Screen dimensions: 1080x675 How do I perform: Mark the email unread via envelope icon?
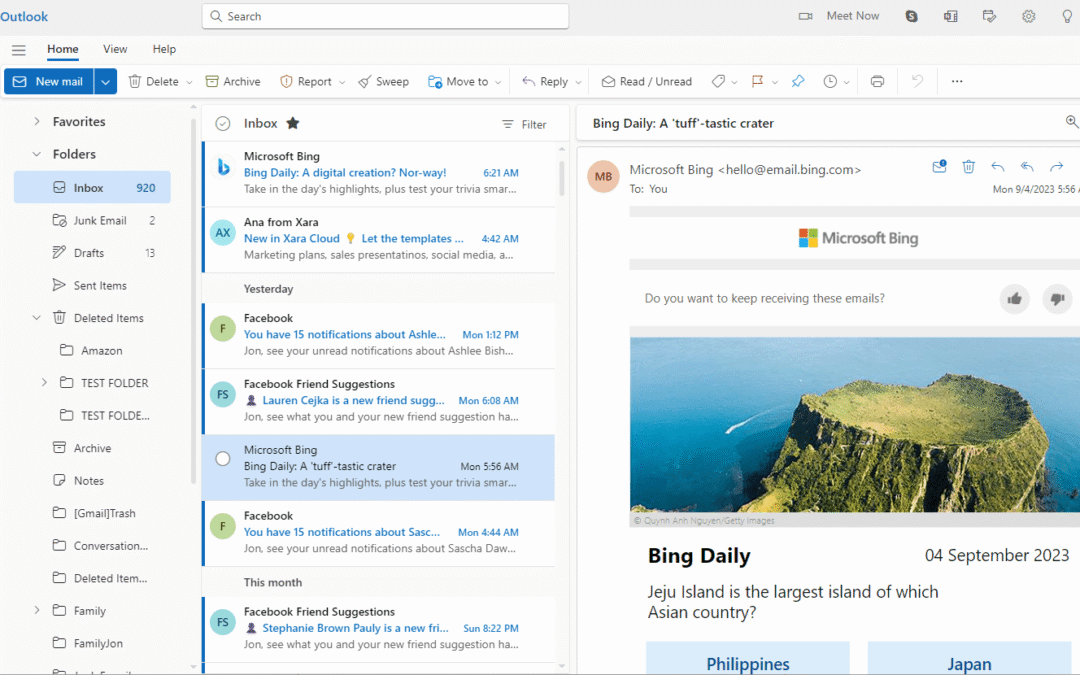939,166
